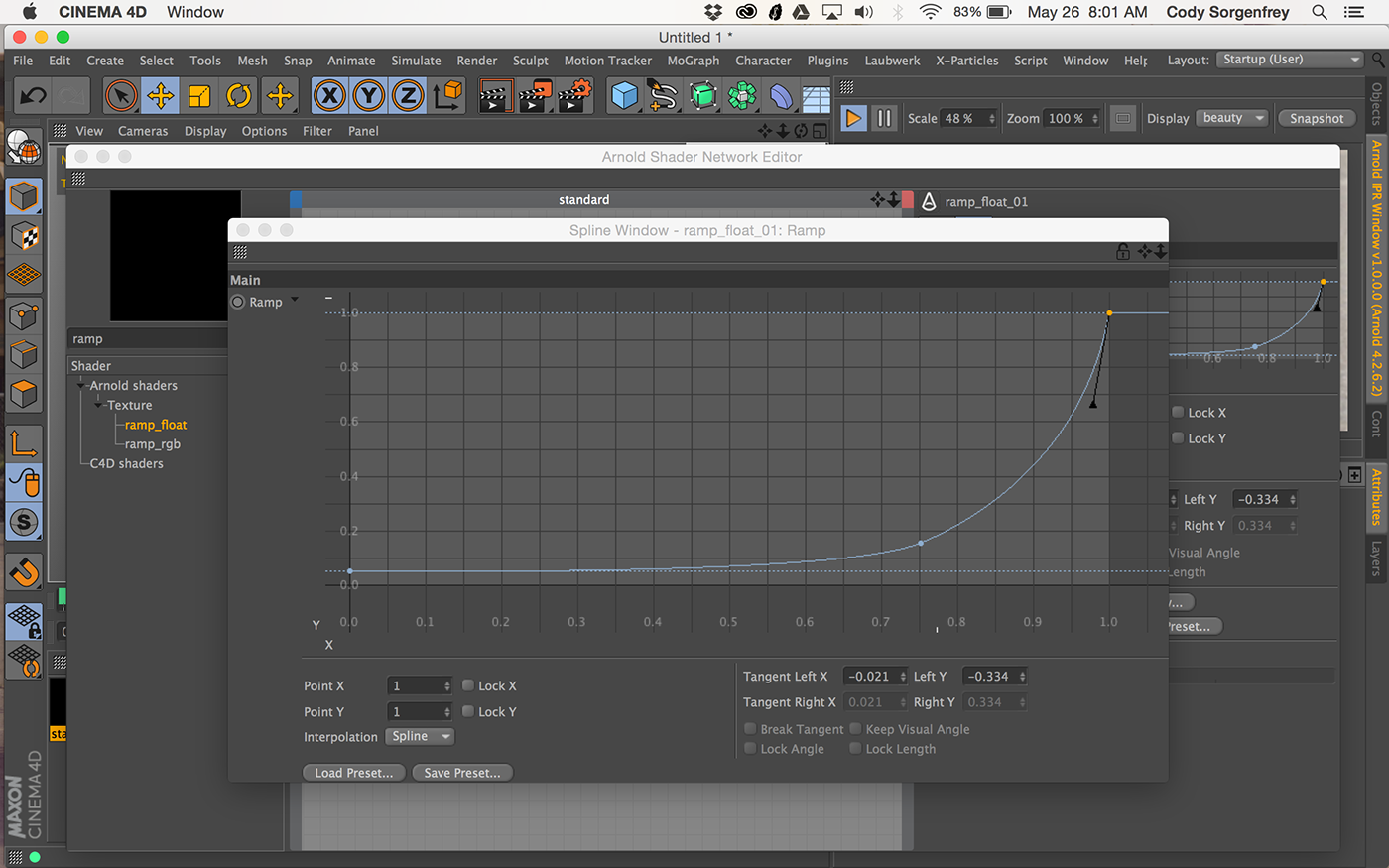This screenshot has height=868, width=1389.
Task: Toggle Lock Angle checkbox
Action: (x=750, y=749)
